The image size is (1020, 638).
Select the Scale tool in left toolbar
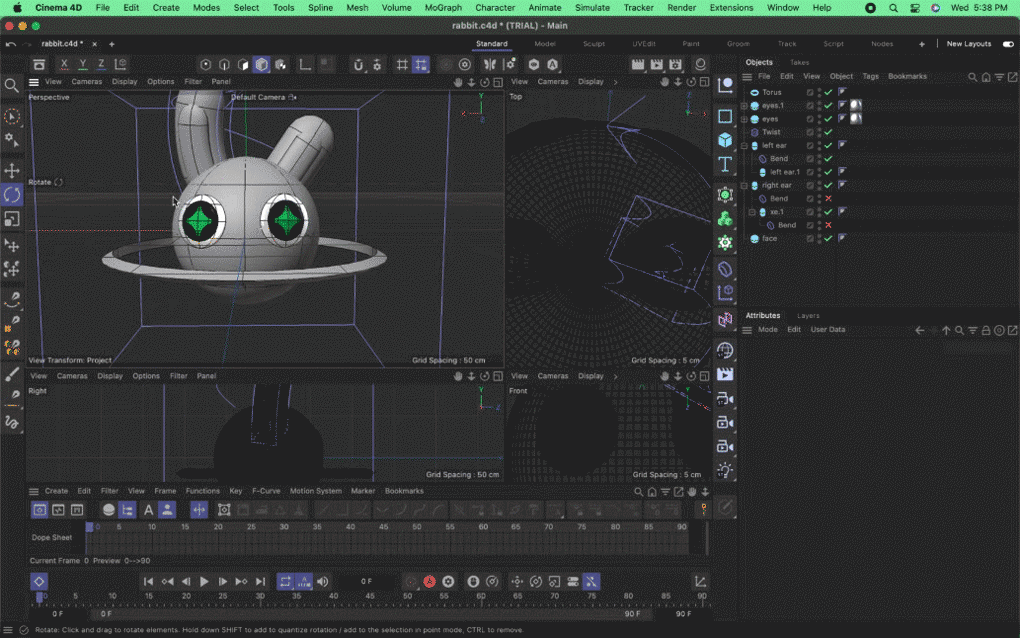[12, 219]
